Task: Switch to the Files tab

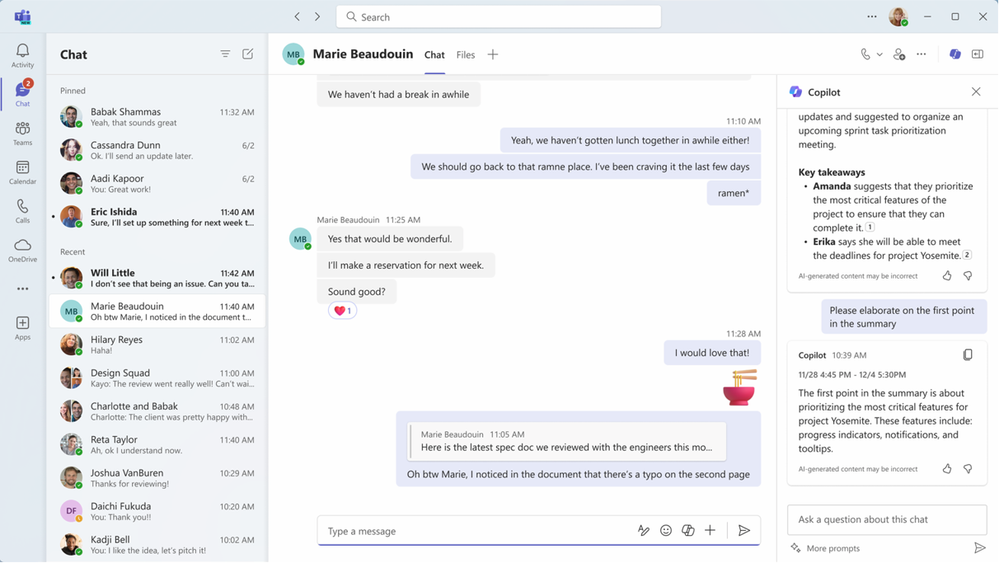Action: coord(465,55)
